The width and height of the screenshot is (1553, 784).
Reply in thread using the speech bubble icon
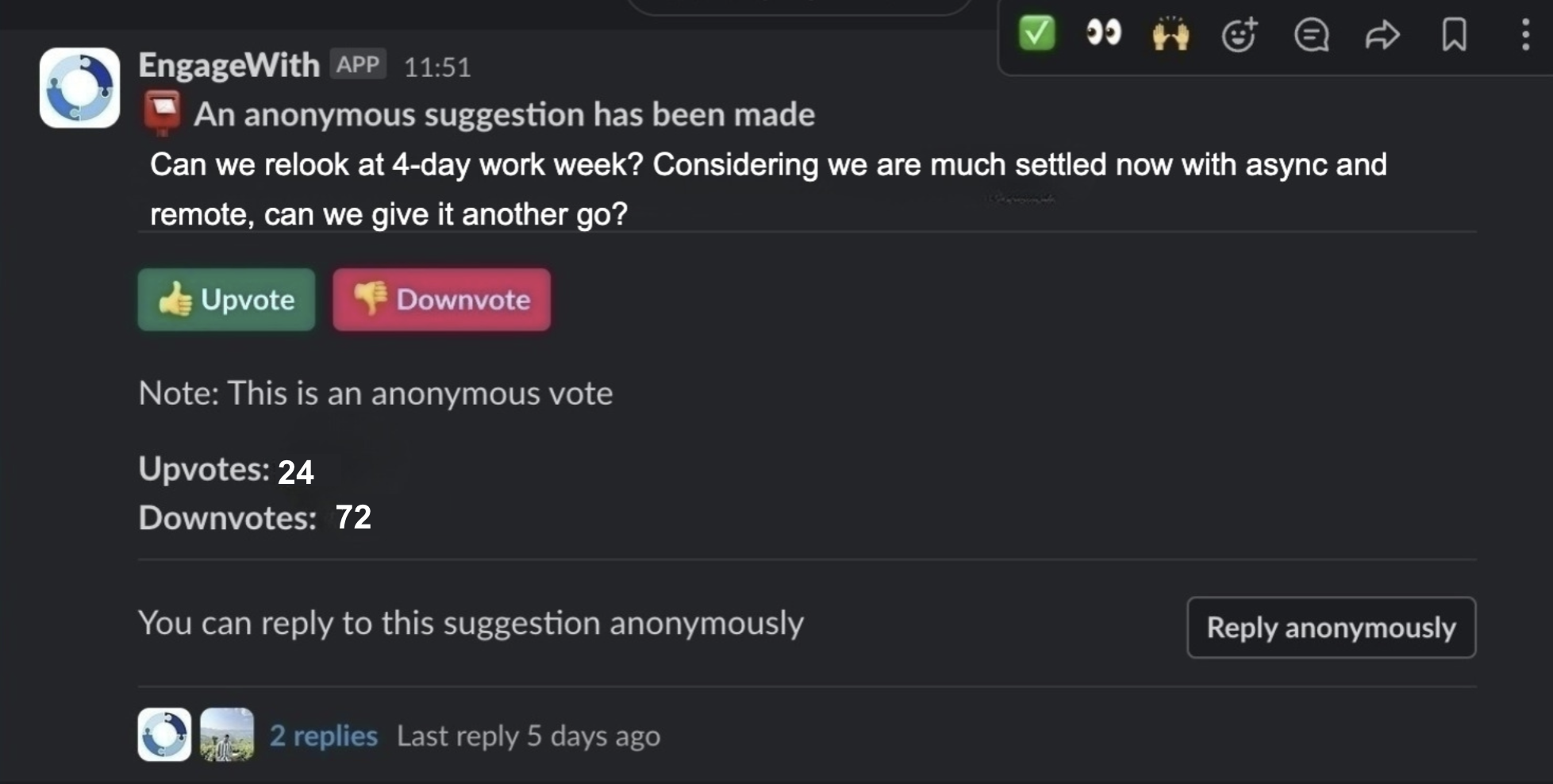1311,34
